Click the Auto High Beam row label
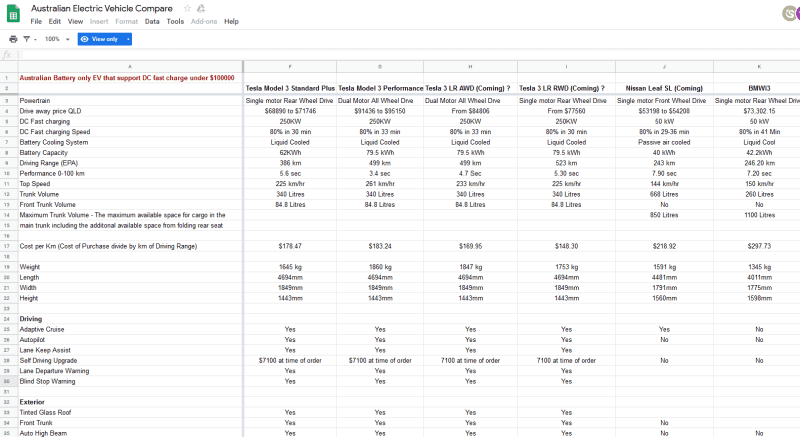The height and width of the screenshot is (437, 800). click(43, 433)
